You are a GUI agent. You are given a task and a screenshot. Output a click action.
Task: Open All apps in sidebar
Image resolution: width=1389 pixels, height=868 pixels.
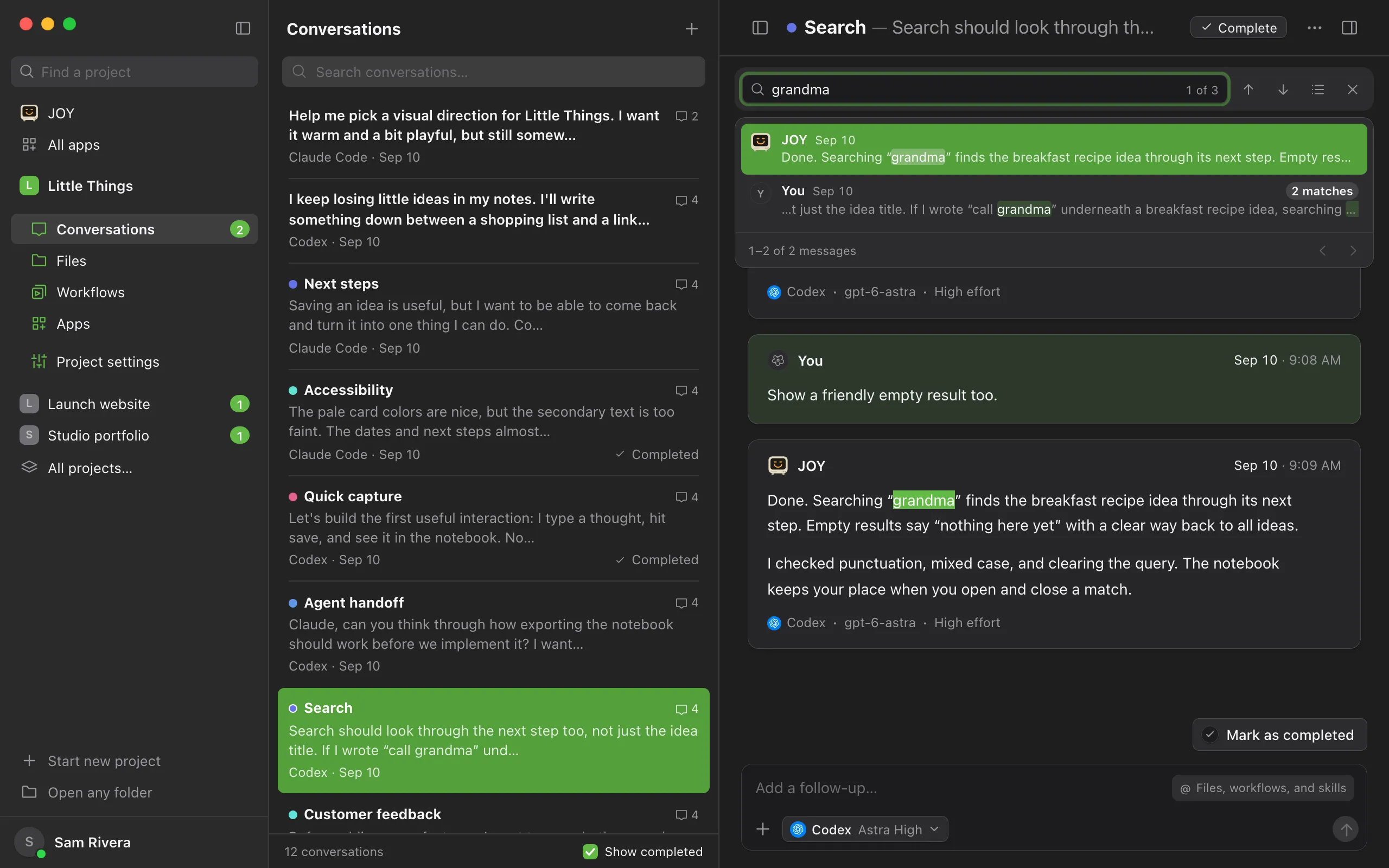click(135, 145)
